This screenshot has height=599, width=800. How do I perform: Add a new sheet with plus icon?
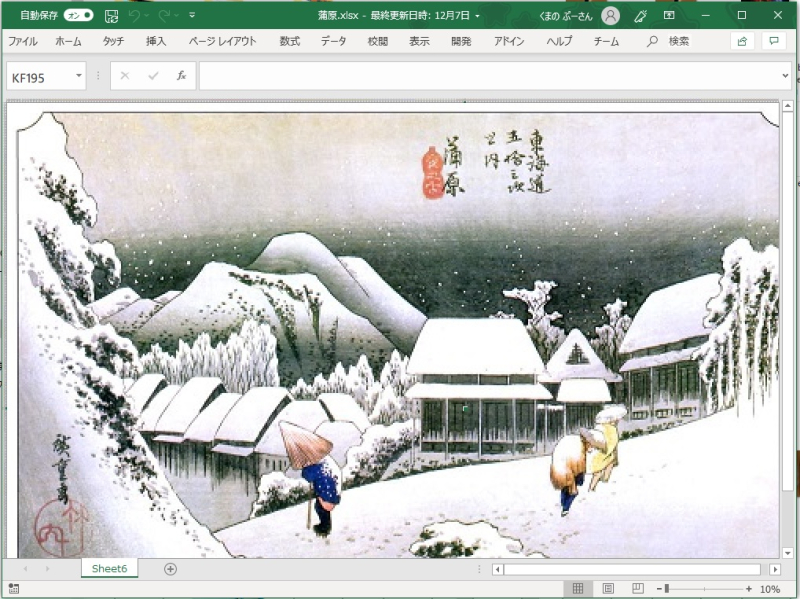(x=170, y=569)
